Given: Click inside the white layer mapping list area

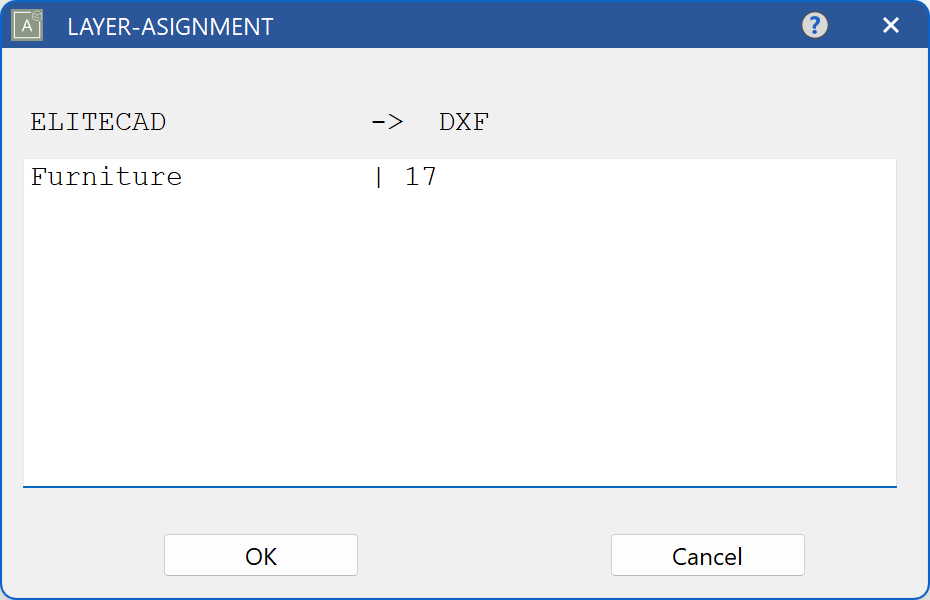Looking at the screenshot, I should point(460,330).
